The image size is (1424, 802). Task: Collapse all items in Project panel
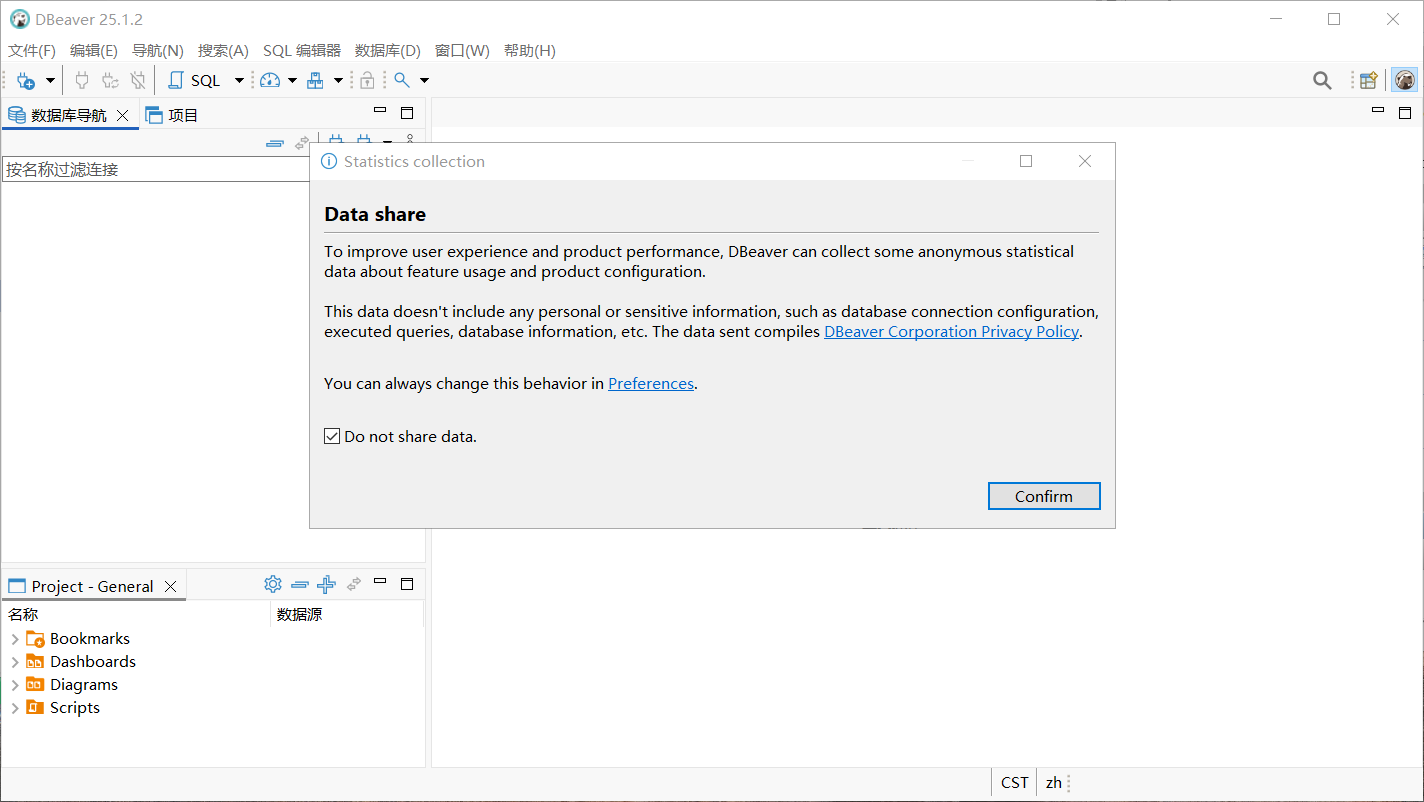300,584
